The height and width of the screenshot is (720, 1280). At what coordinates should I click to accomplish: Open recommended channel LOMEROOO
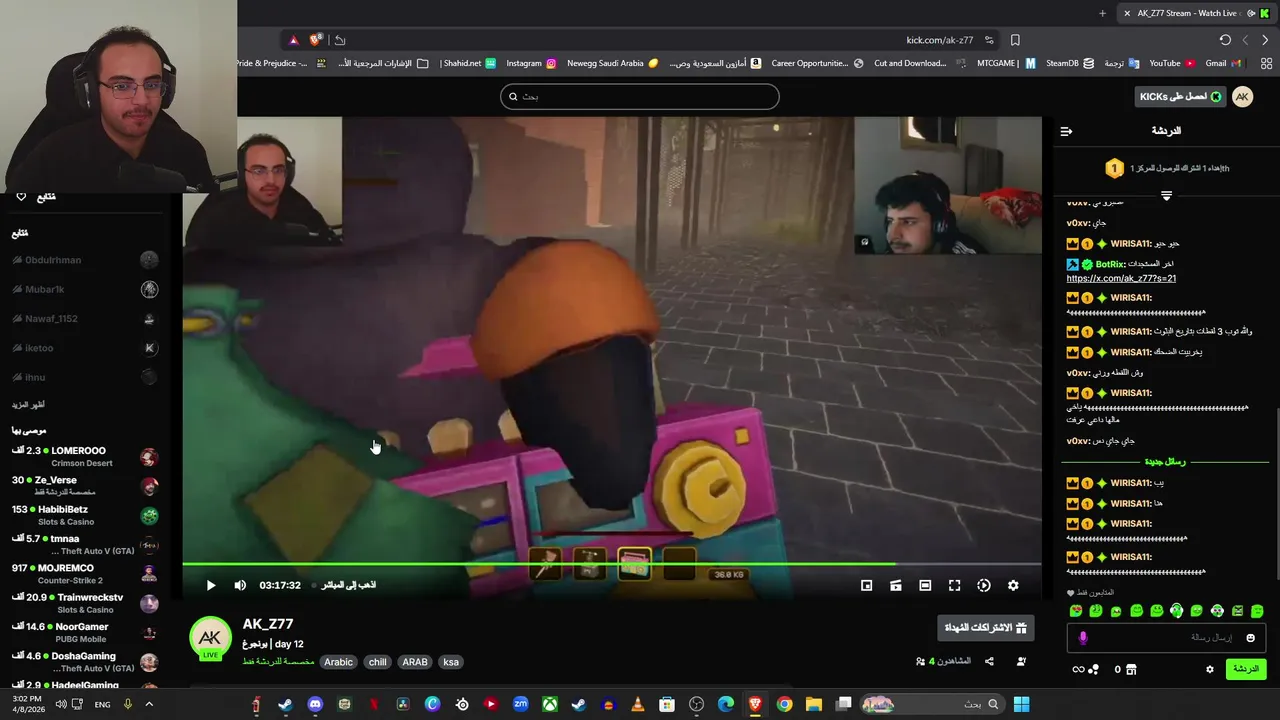[x=85, y=456]
